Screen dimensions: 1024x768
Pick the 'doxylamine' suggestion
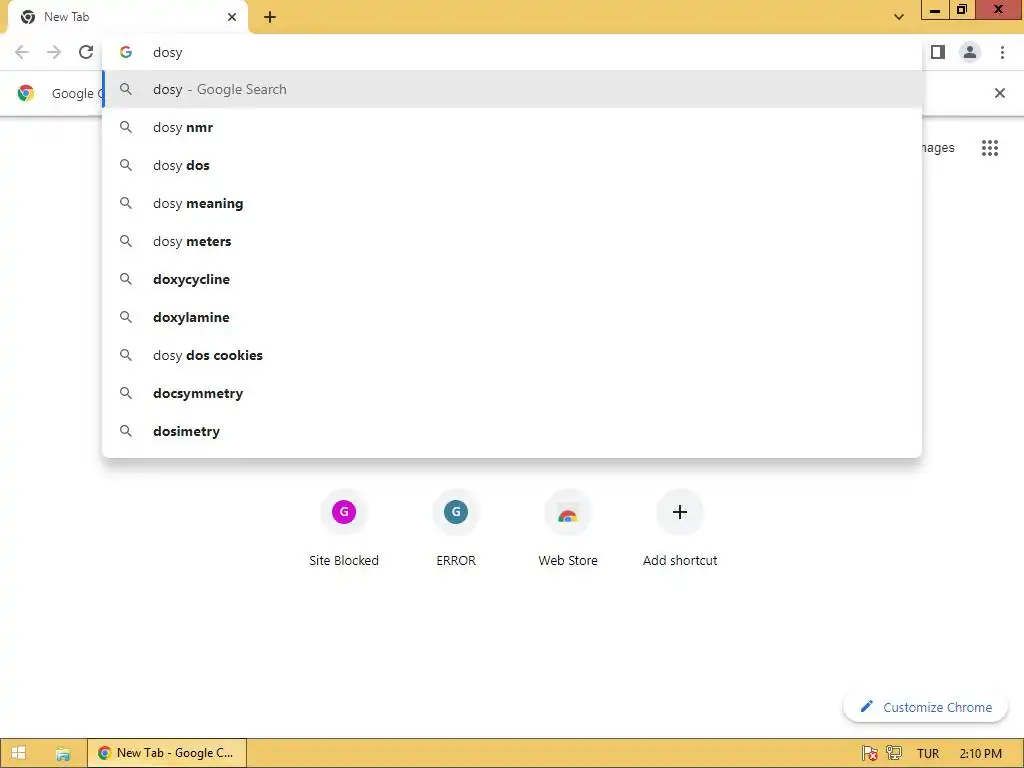(x=512, y=317)
